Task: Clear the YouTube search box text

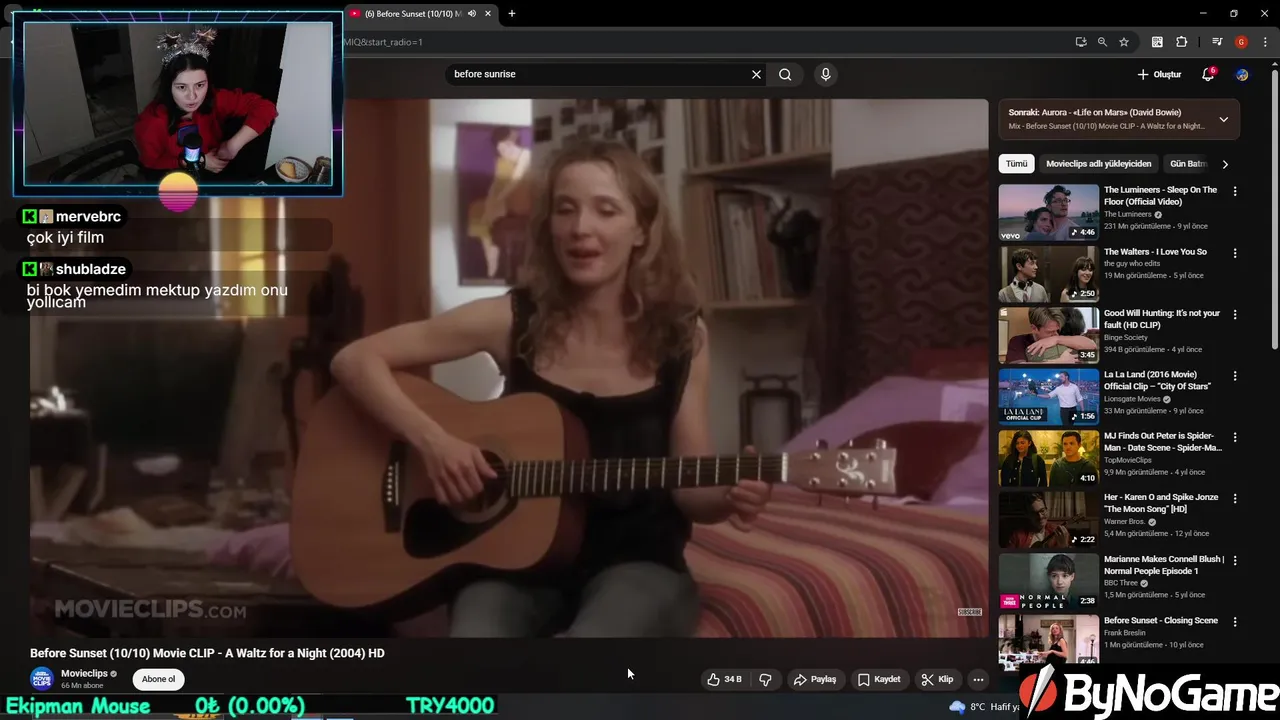Action: [756, 74]
